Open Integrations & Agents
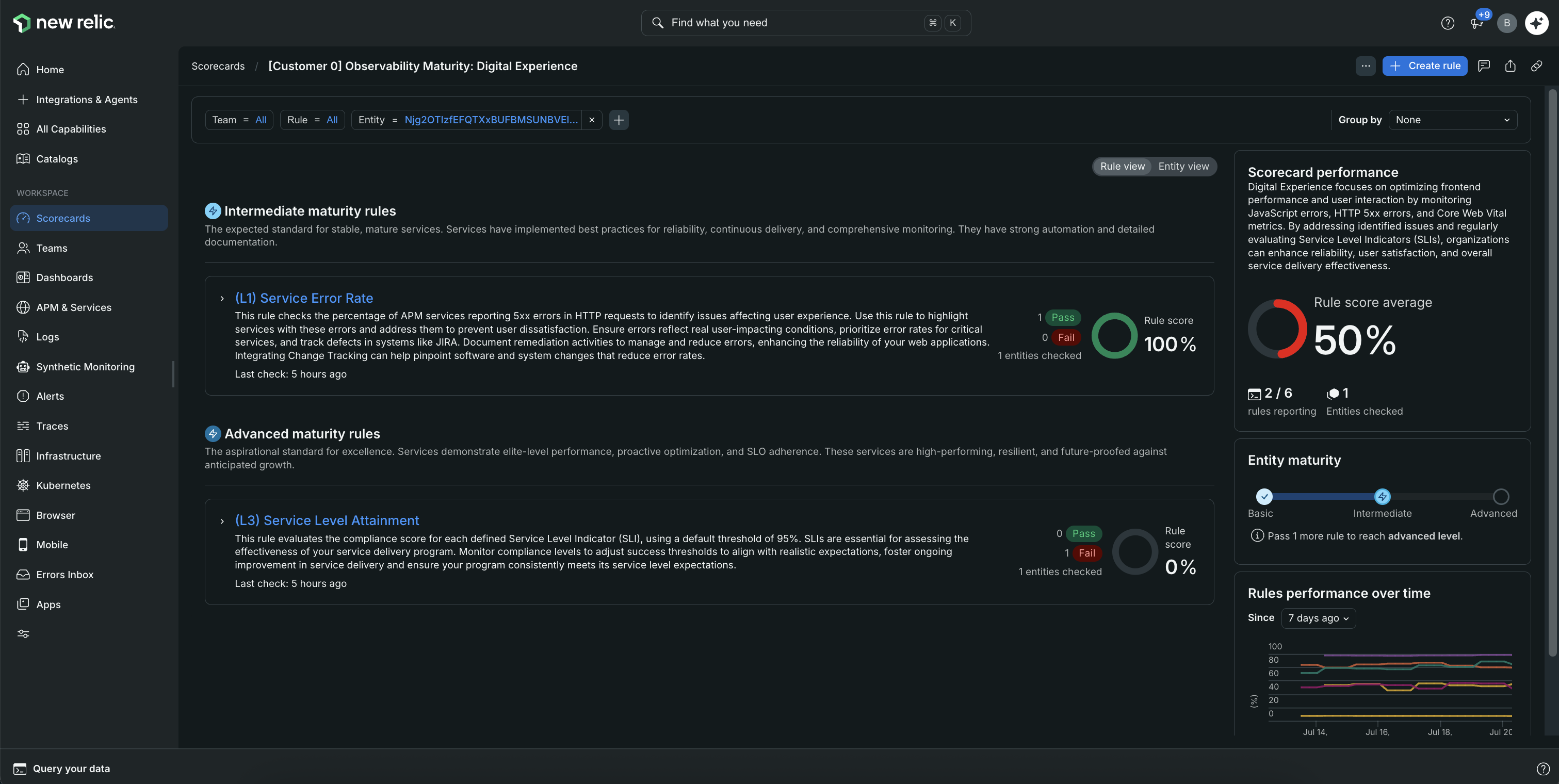Viewport: 1559px width, 784px height. (89, 99)
